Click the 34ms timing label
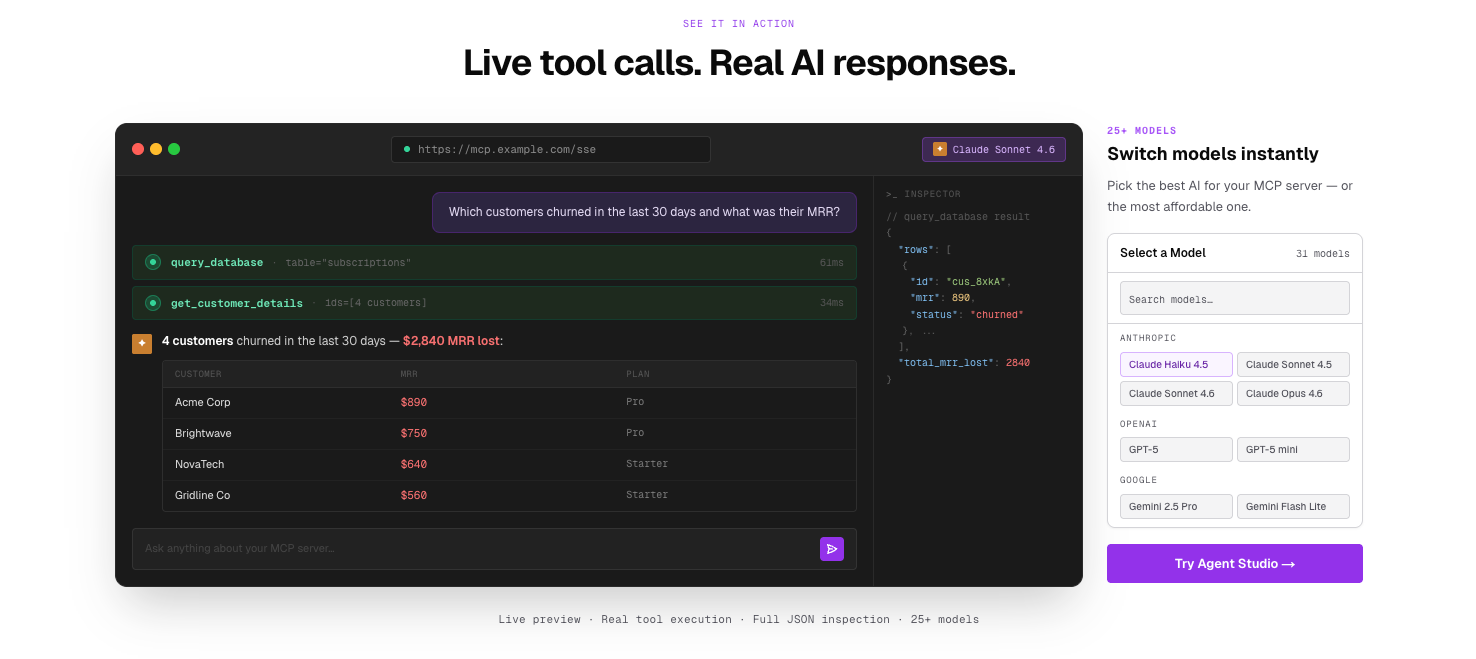Image resolution: width=1476 pixels, height=659 pixels. [x=832, y=303]
